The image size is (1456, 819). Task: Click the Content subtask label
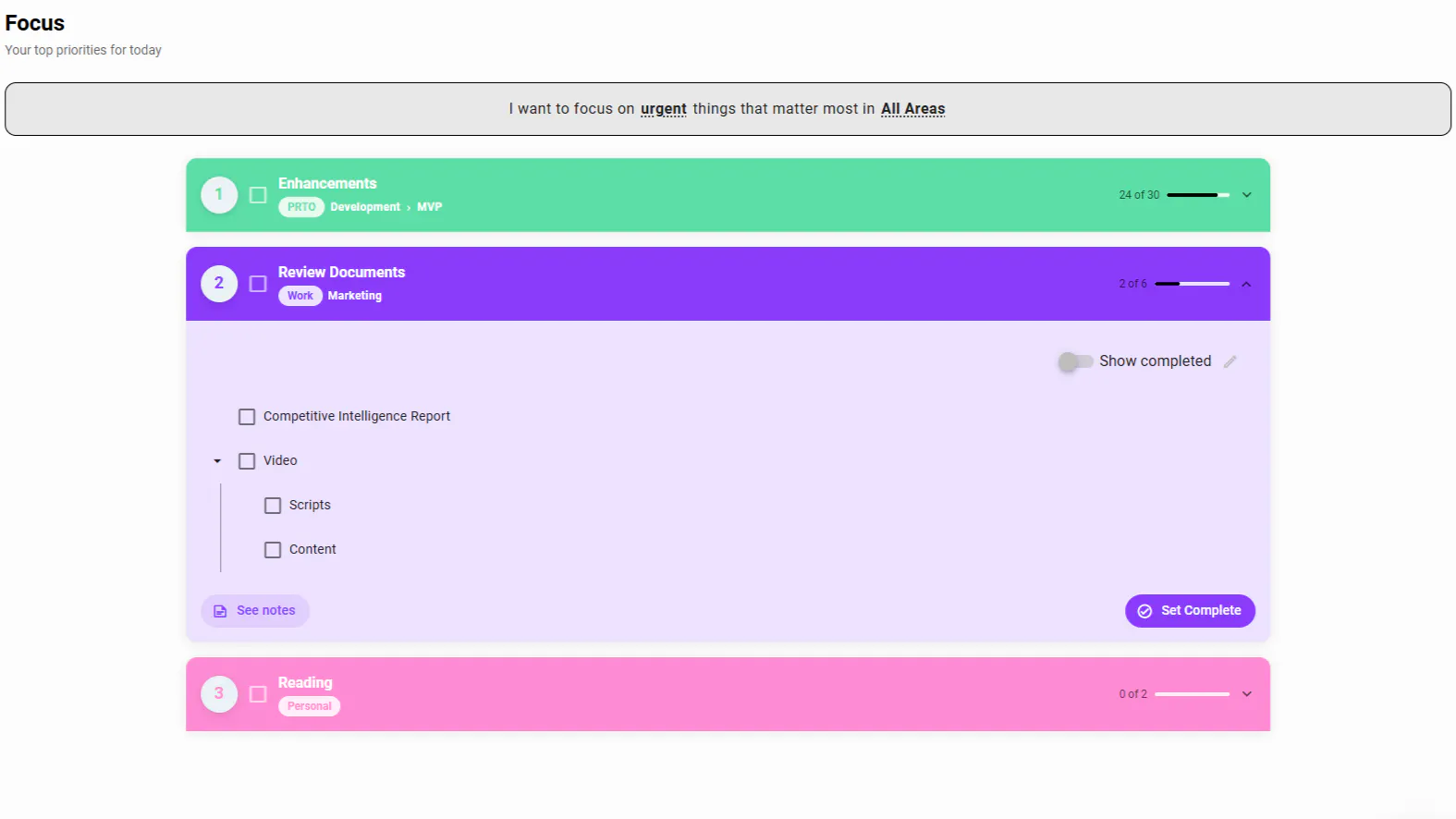[x=312, y=550]
